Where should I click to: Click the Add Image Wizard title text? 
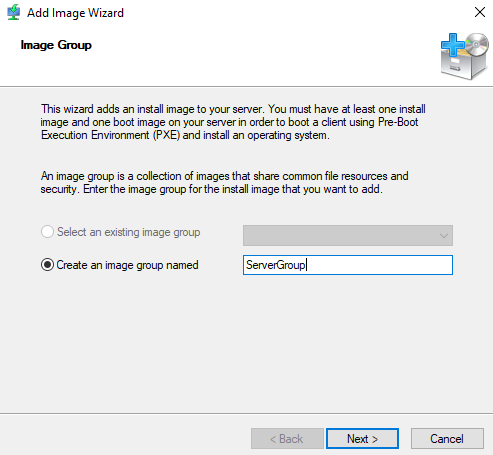tap(75, 13)
